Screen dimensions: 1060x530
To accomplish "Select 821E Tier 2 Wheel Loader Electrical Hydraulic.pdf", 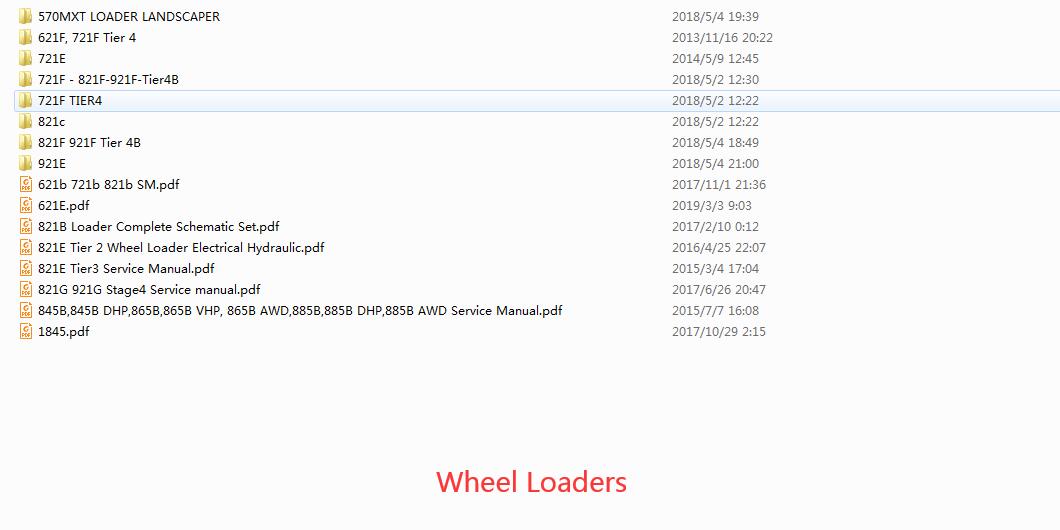I will tap(181, 247).
